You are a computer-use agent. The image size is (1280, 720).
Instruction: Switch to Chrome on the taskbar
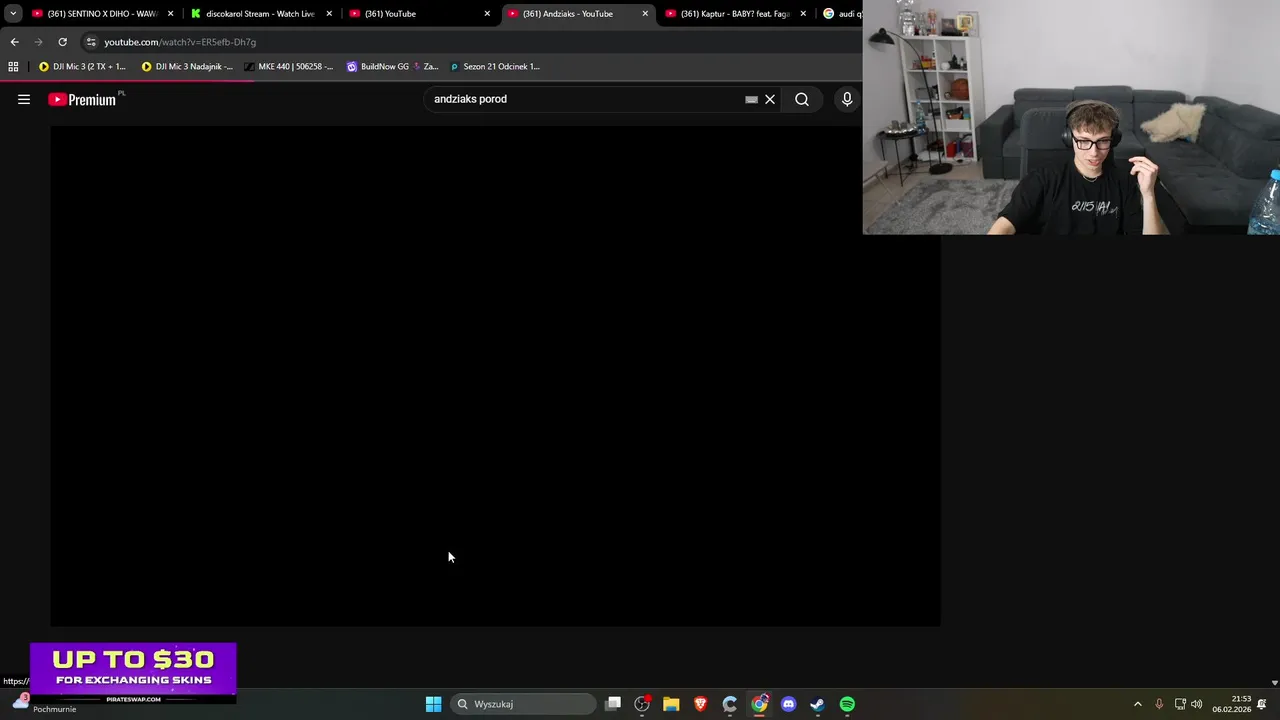(759, 704)
